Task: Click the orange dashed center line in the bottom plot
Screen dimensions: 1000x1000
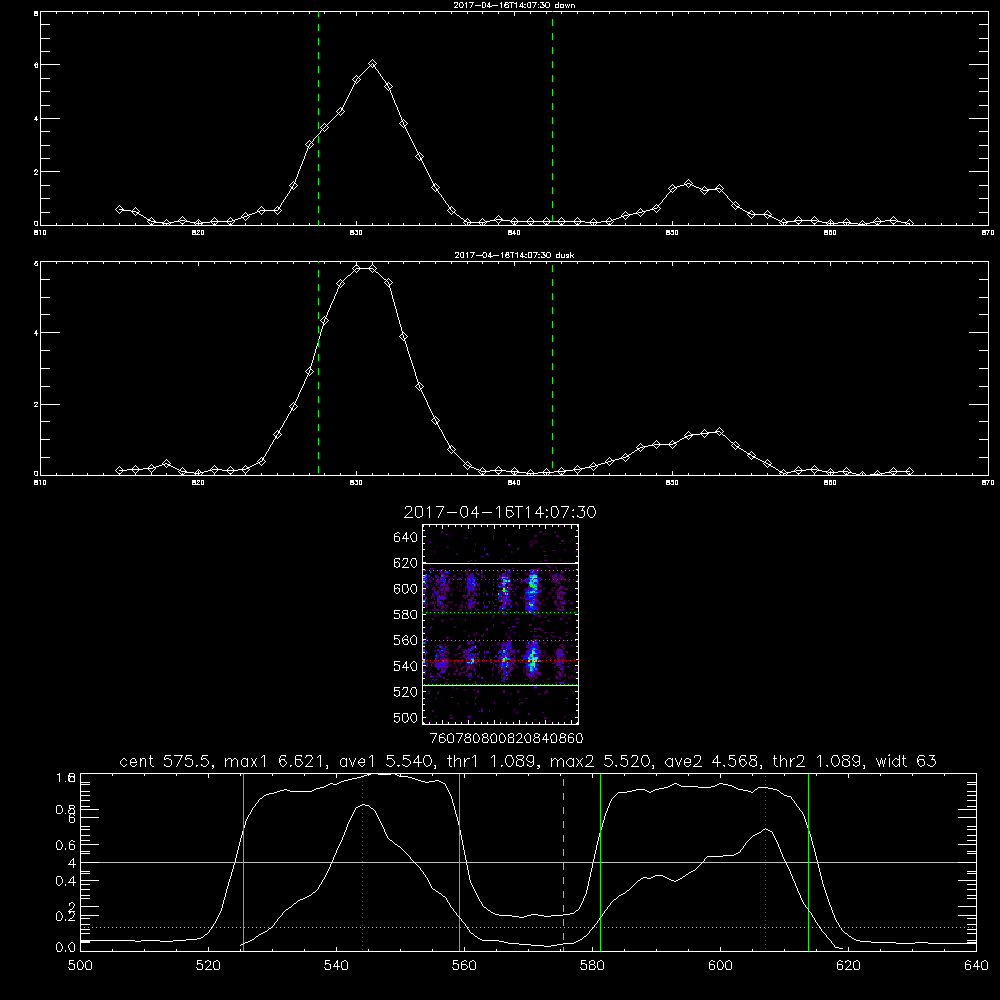Action: 563,861
